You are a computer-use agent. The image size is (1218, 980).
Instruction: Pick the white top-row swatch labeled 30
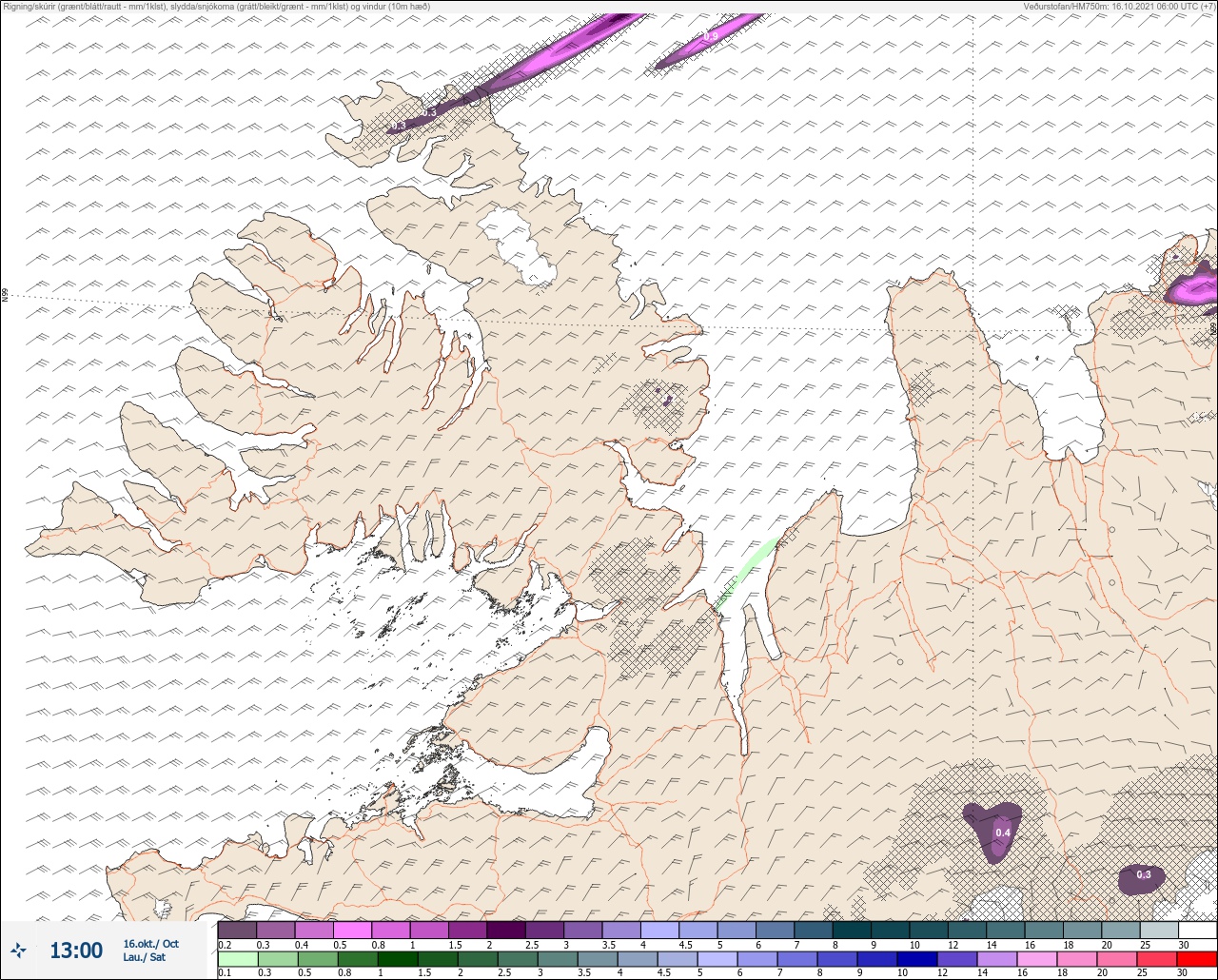click(1198, 930)
